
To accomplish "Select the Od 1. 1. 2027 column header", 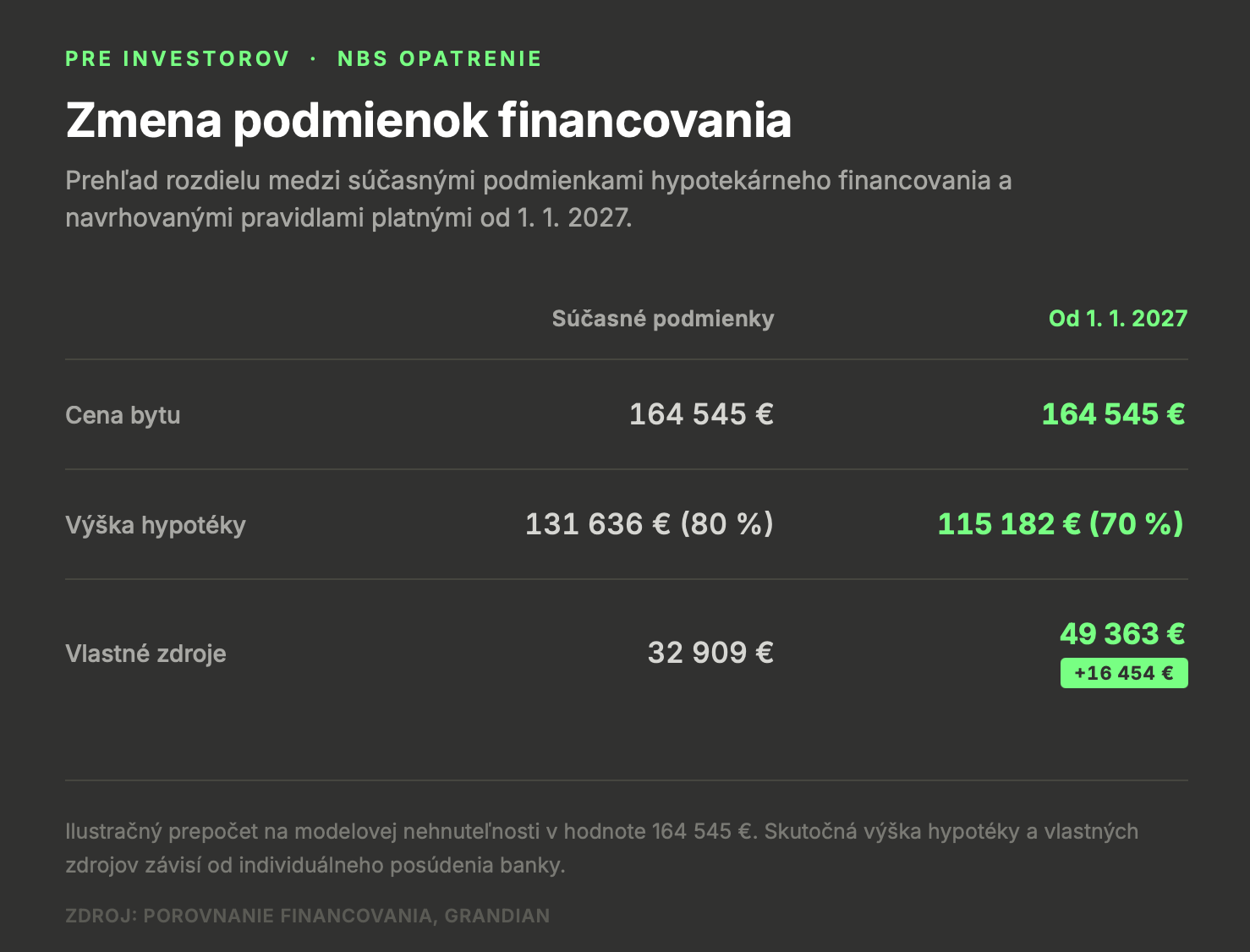I will click(x=1118, y=319).
